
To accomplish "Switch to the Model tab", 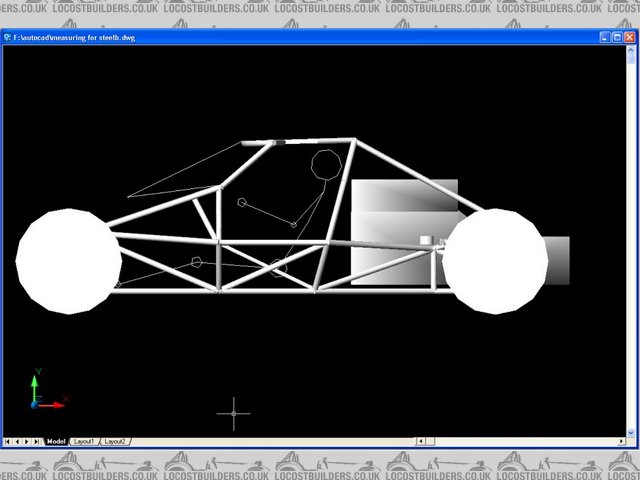I will (x=56, y=441).
